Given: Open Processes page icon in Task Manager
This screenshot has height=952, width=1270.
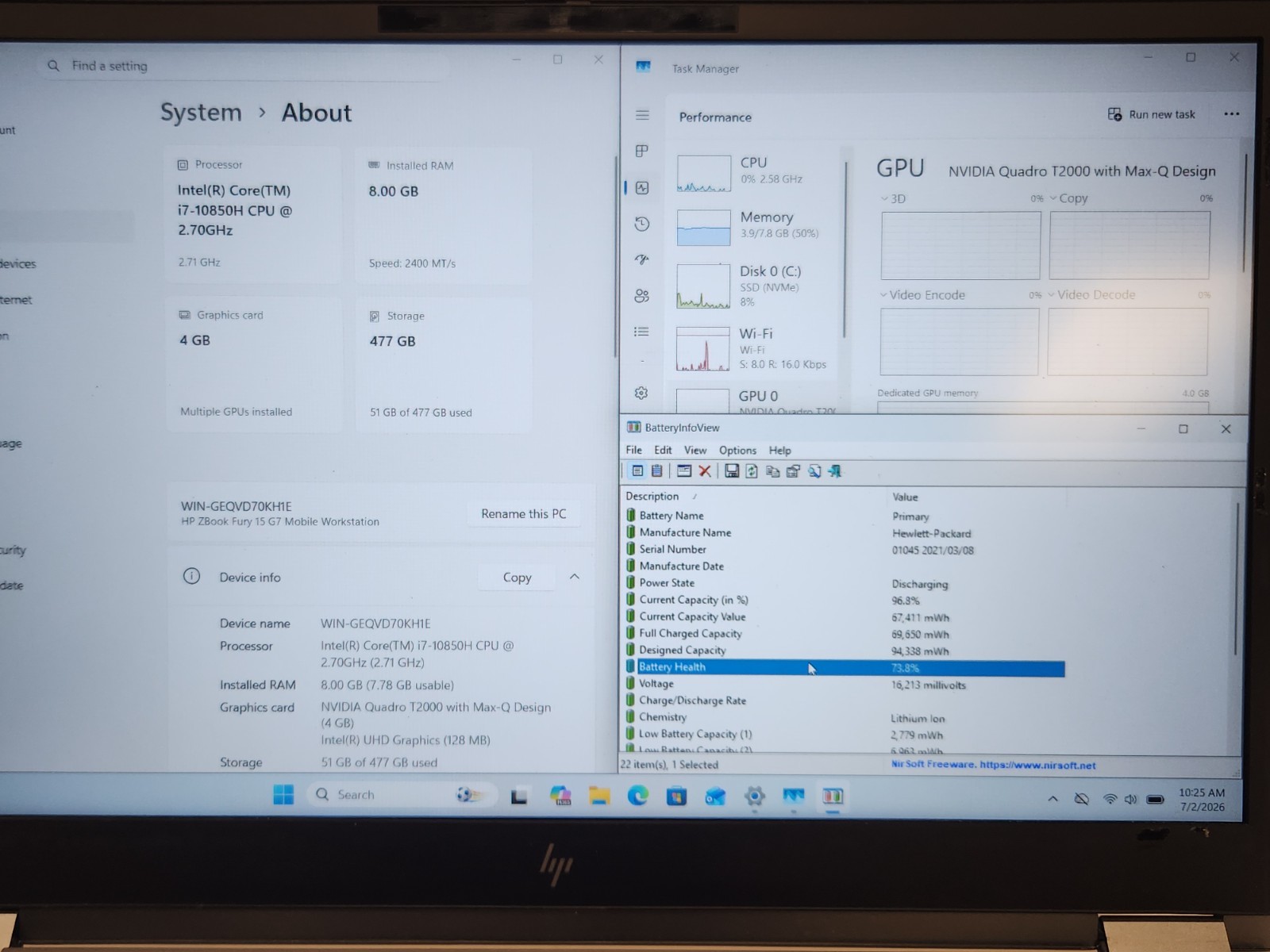Looking at the screenshot, I should coord(642,151).
